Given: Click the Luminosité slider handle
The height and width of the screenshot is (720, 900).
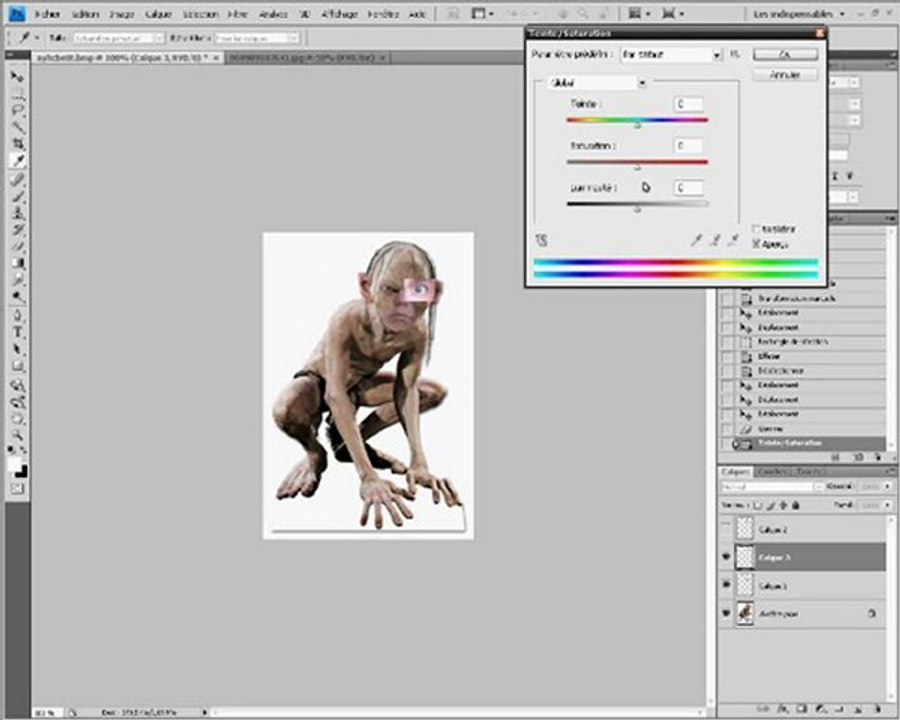Looking at the screenshot, I should tap(637, 209).
